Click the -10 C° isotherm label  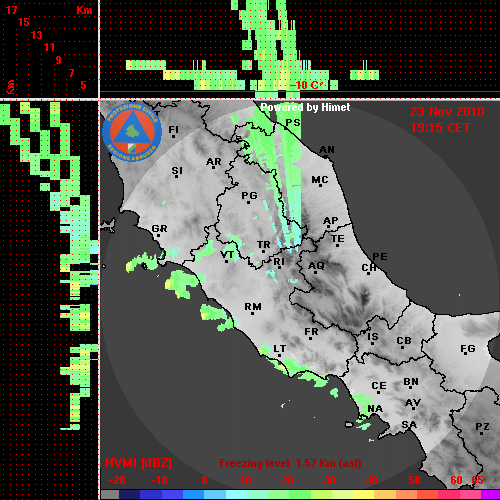pyautogui.click(x=305, y=85)
